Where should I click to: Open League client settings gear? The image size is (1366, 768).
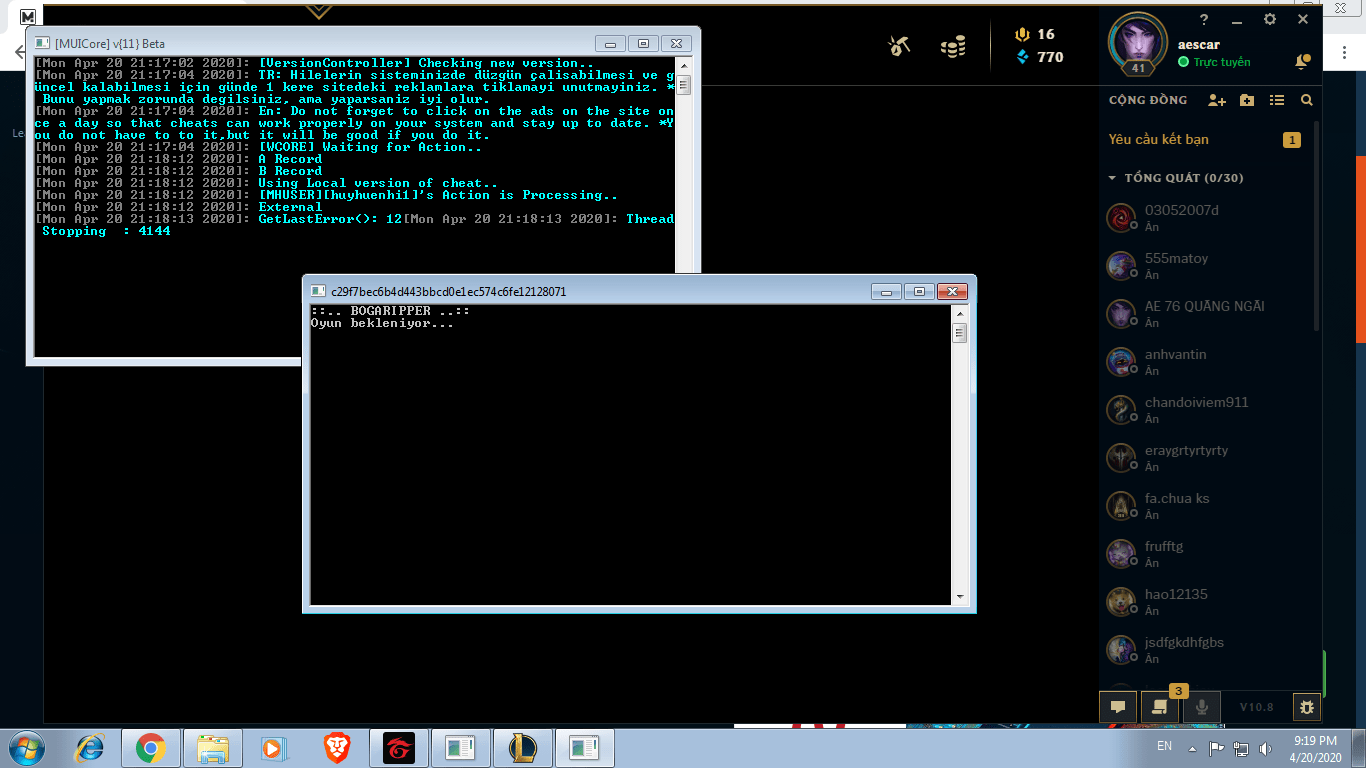pyautogui.click(x=1270, y=19)
